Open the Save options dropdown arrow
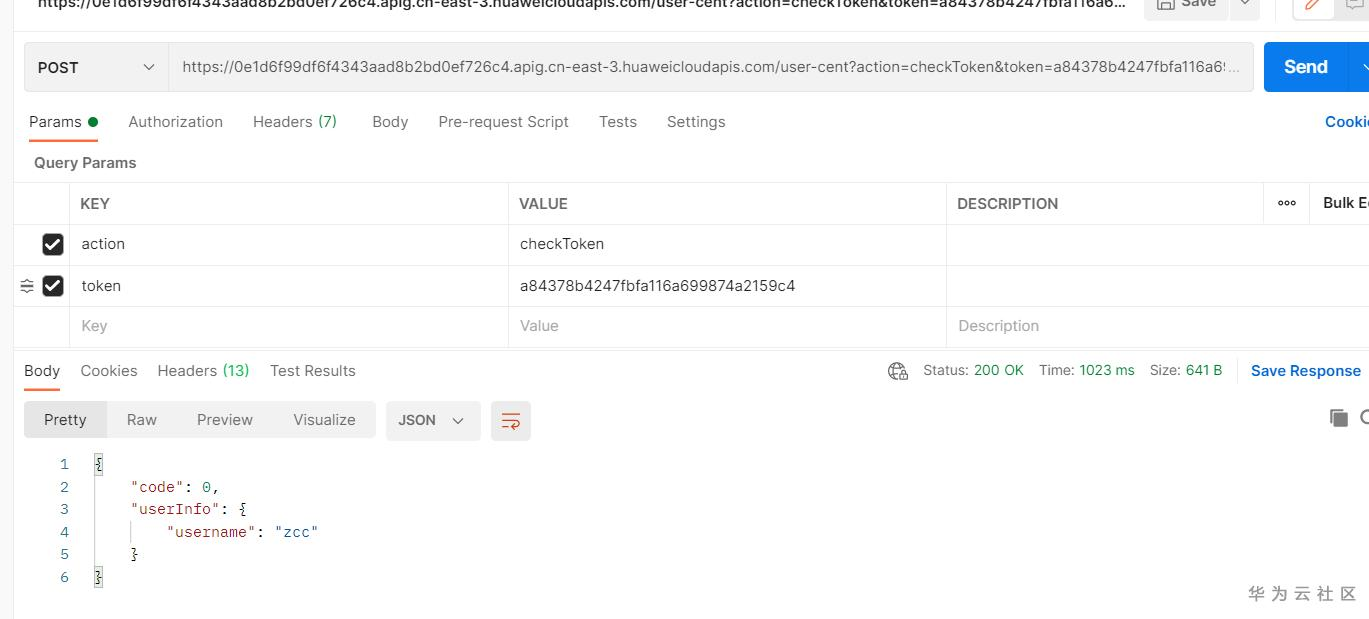This screenshot has width=1369, height=619. pyautogui.click(x=1245, y=4)
